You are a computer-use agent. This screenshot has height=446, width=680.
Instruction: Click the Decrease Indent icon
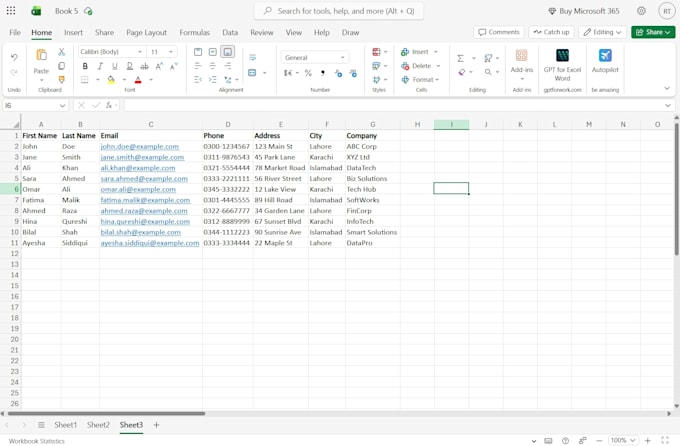pyautogui.click(x=198, y=79)
